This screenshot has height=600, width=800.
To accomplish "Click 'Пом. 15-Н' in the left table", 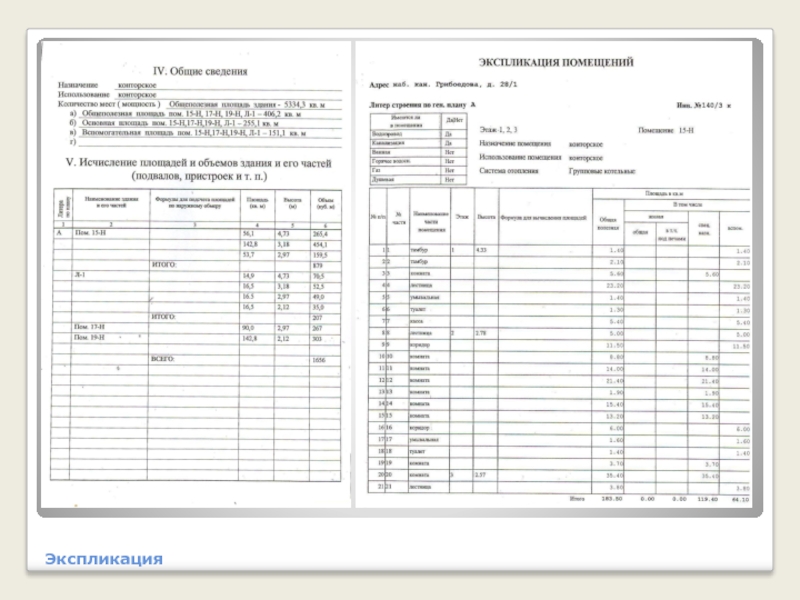I will pyautogui.click(x=90, y=233).
